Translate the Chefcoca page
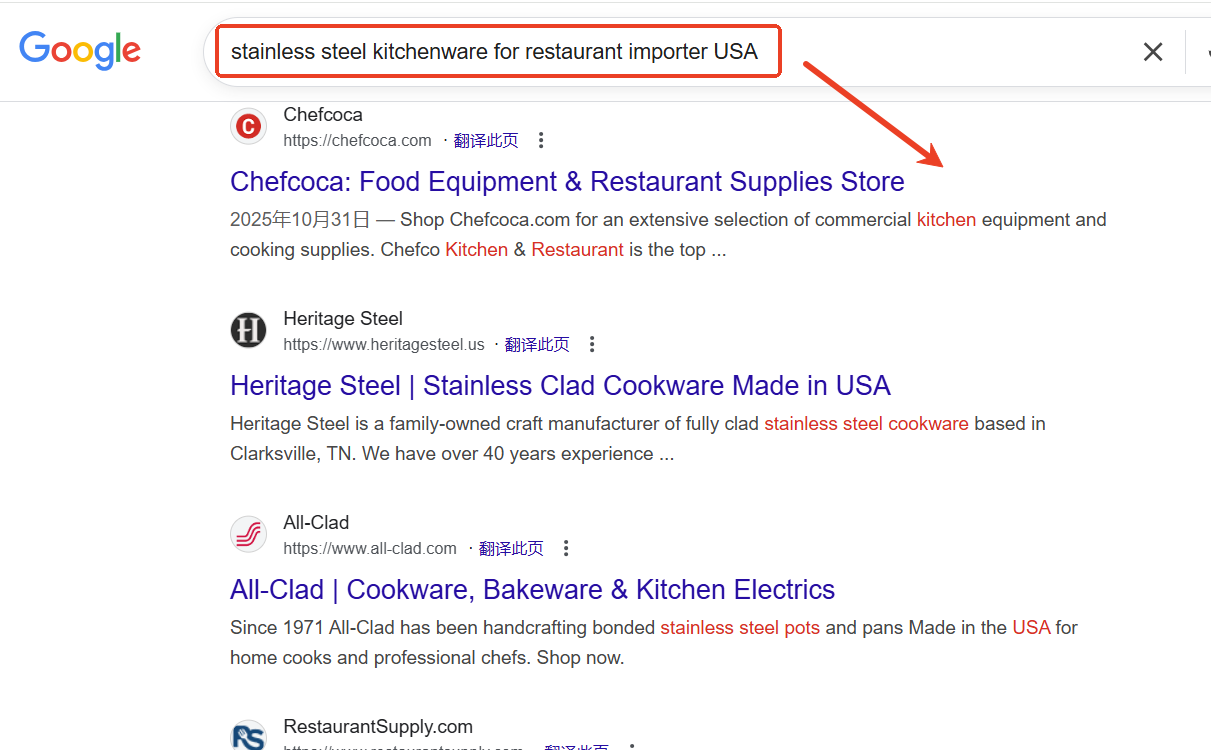 [486, 141]
